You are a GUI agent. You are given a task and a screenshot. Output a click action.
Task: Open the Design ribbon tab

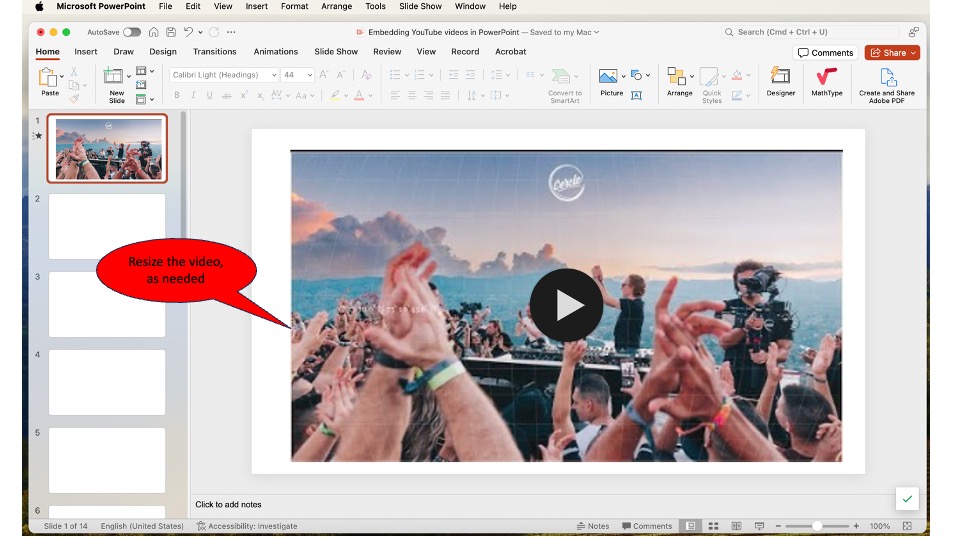coord(163,51)
